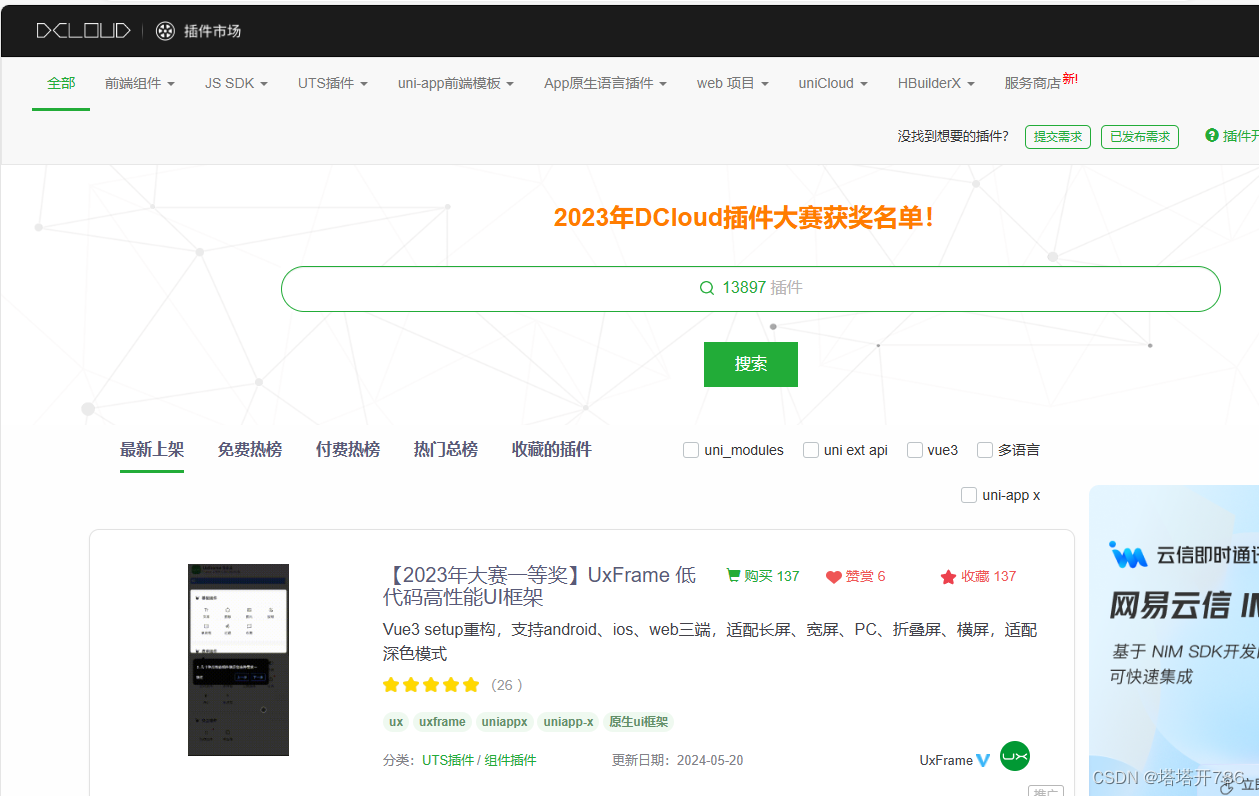Open the UxFrame plugin preview thumbnail

click(238, 660)
